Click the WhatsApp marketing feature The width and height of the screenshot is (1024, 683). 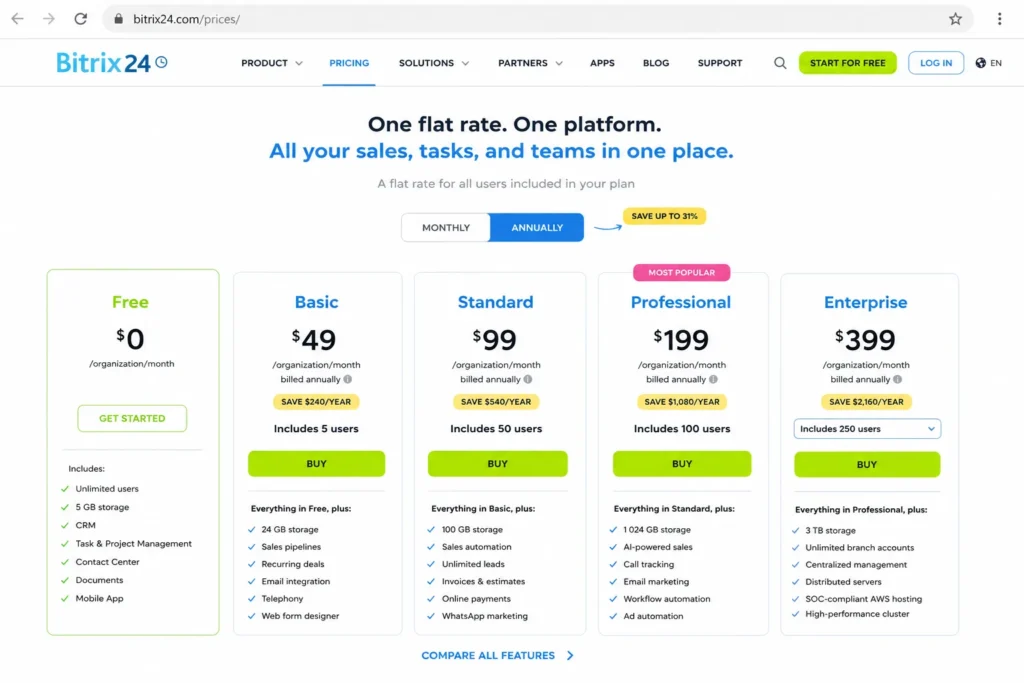[485, 616]
